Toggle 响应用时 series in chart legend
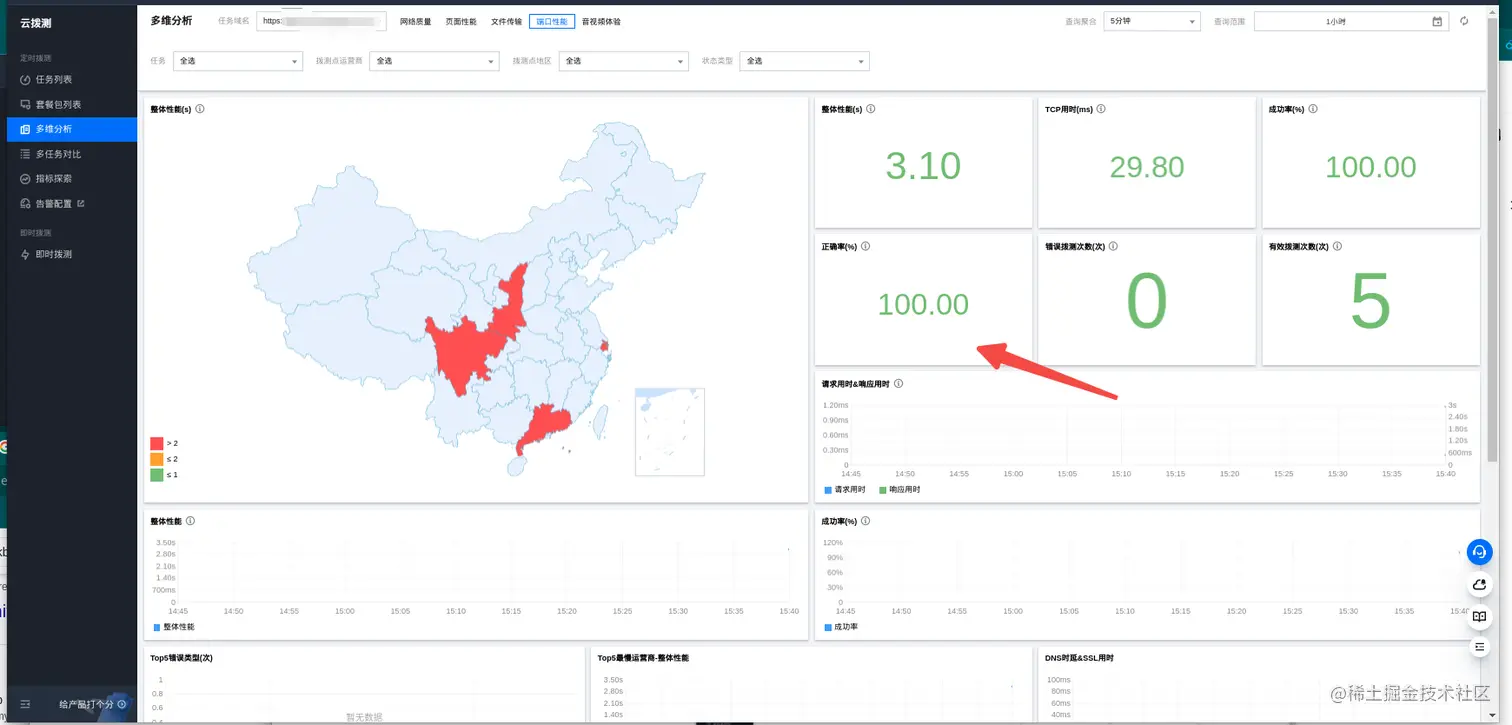 [899, 490]
